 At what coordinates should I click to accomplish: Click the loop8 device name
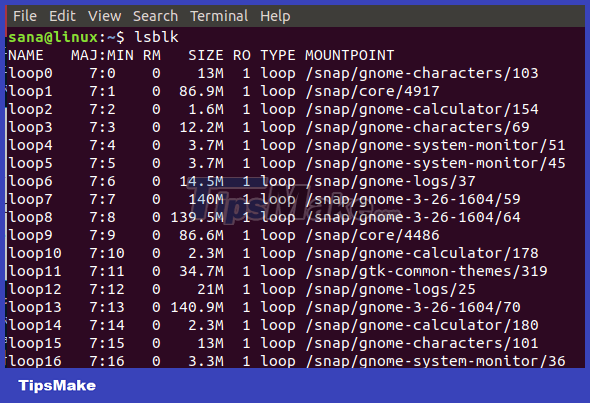[x=30, y=217]
